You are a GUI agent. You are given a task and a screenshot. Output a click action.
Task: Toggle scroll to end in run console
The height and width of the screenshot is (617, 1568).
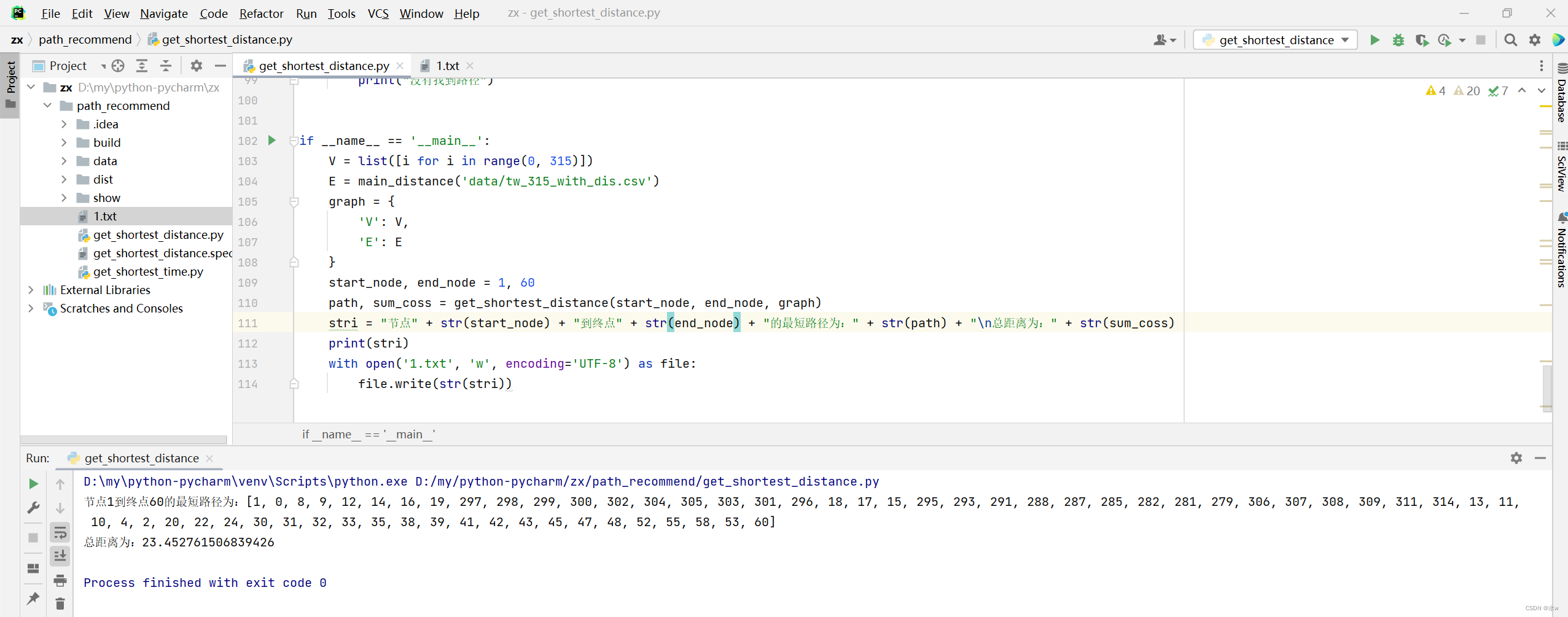[x=60, y=556]
